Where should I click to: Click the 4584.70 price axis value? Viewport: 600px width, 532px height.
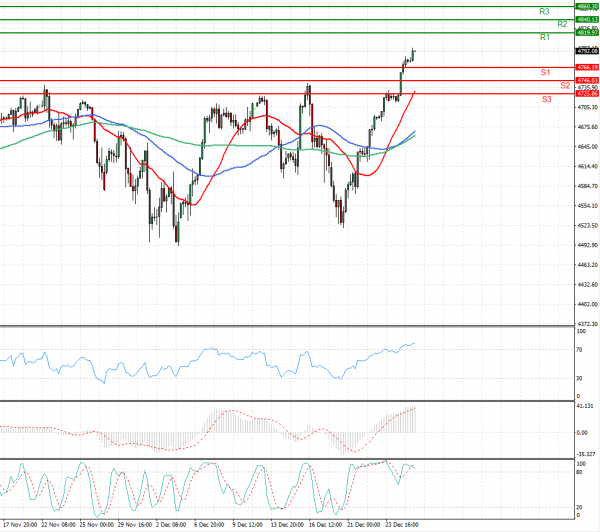(x=587, y=186)
